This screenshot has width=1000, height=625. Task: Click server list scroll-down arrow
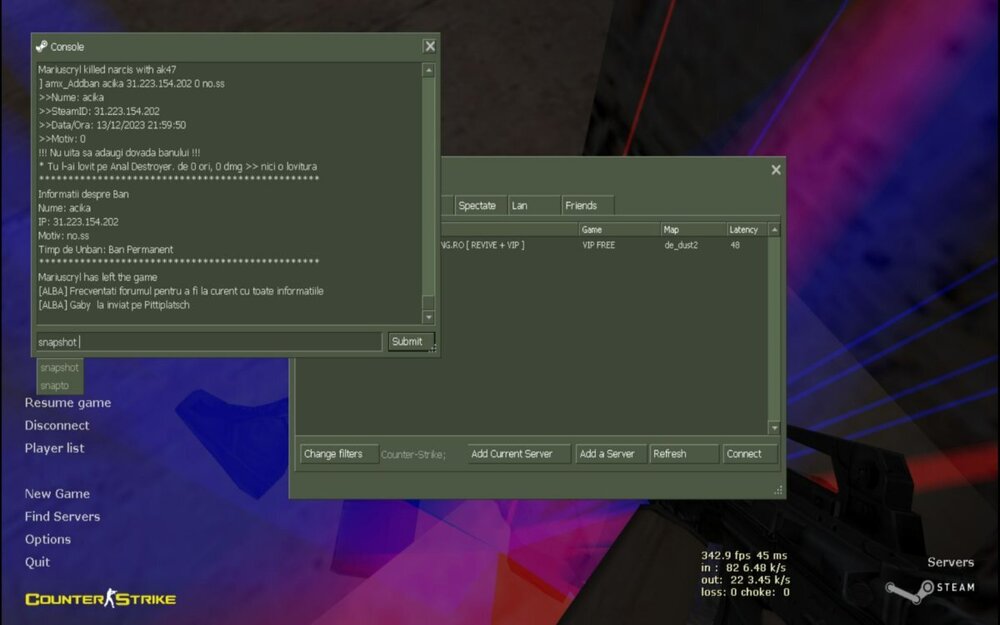tap(773, 427)
